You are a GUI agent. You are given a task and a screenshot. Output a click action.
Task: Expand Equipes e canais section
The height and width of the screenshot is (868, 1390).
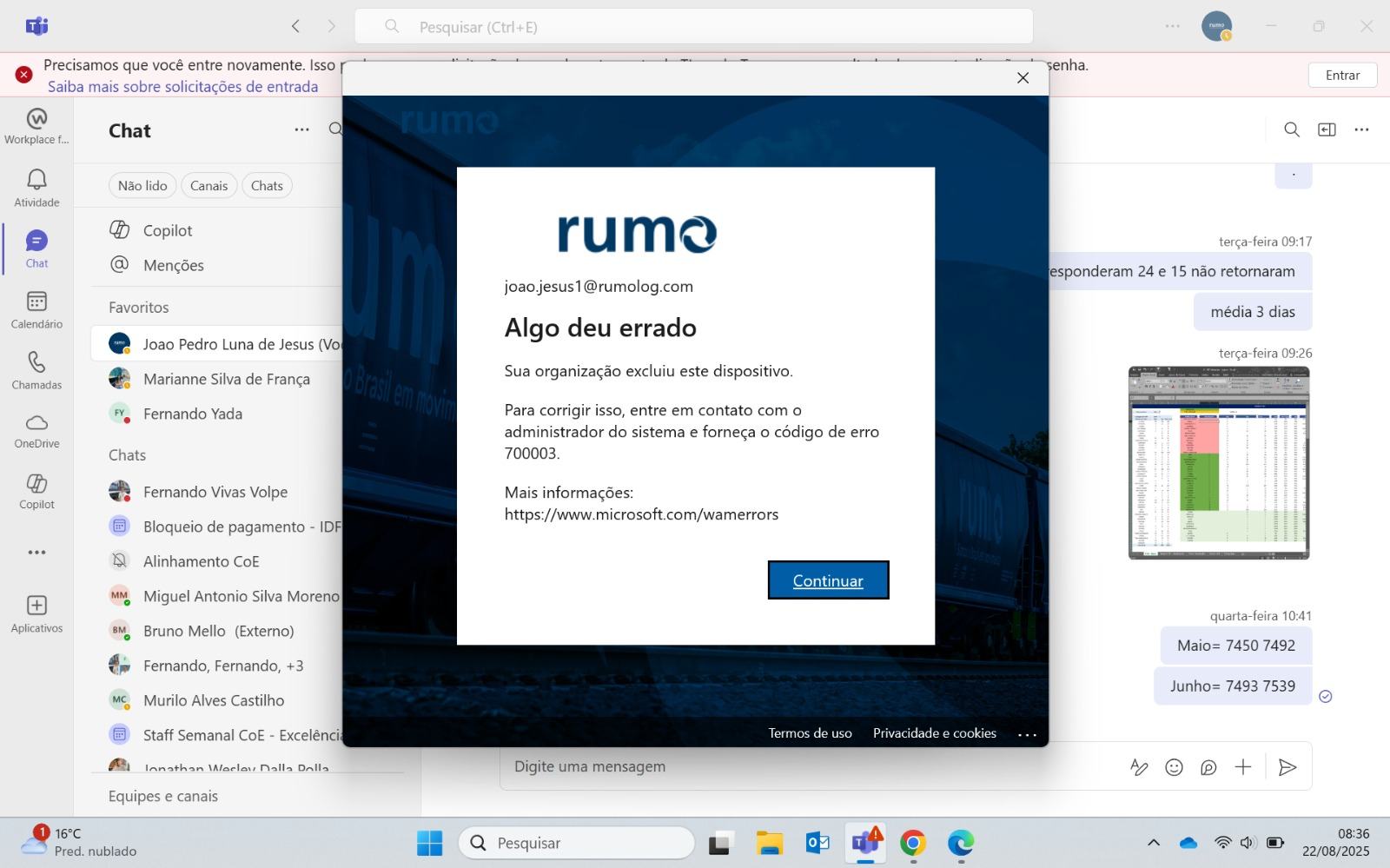coord(163,796)
